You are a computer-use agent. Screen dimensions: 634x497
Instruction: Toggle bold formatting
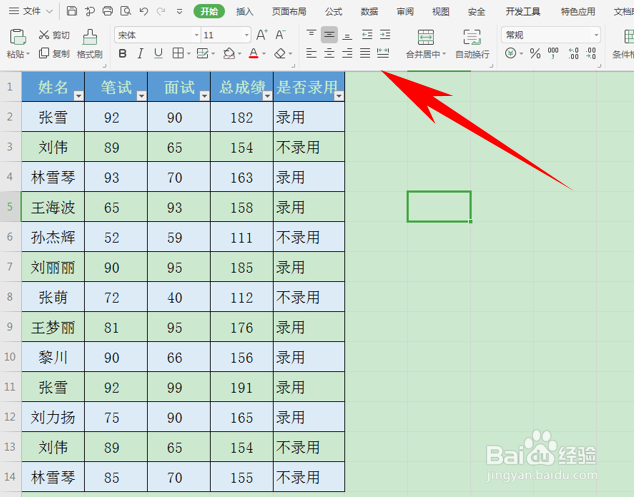(x=123, y=53)
